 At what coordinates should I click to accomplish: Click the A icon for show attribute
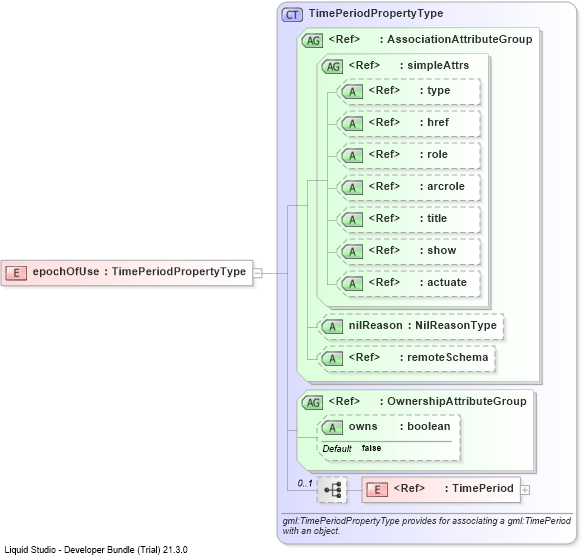(x=352, y=252)
